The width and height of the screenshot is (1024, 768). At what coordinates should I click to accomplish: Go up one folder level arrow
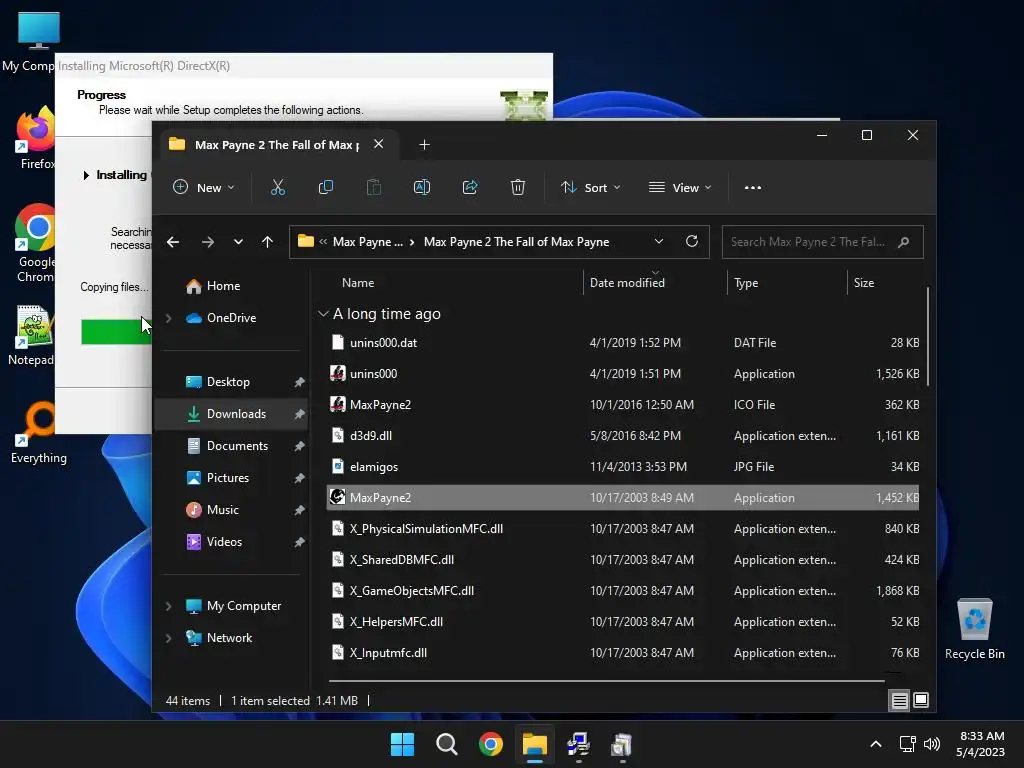(267, 242)
